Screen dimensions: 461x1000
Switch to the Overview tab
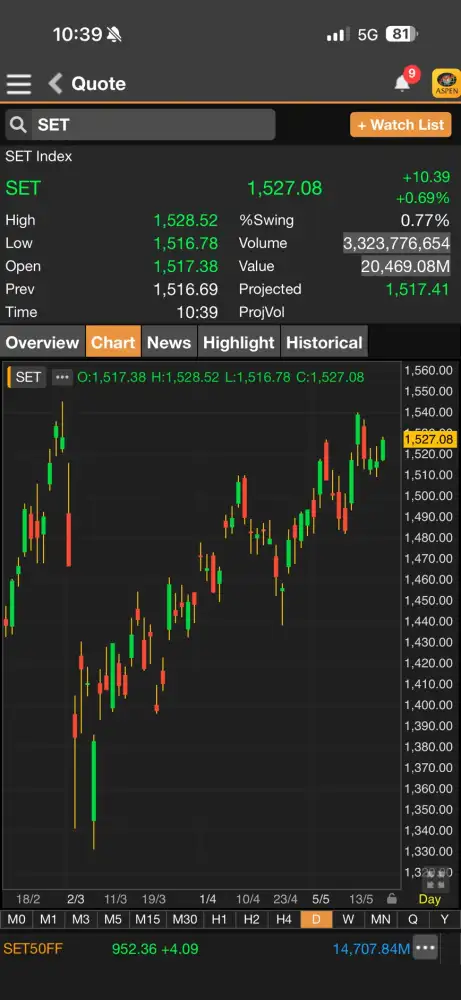pos(42,342)
